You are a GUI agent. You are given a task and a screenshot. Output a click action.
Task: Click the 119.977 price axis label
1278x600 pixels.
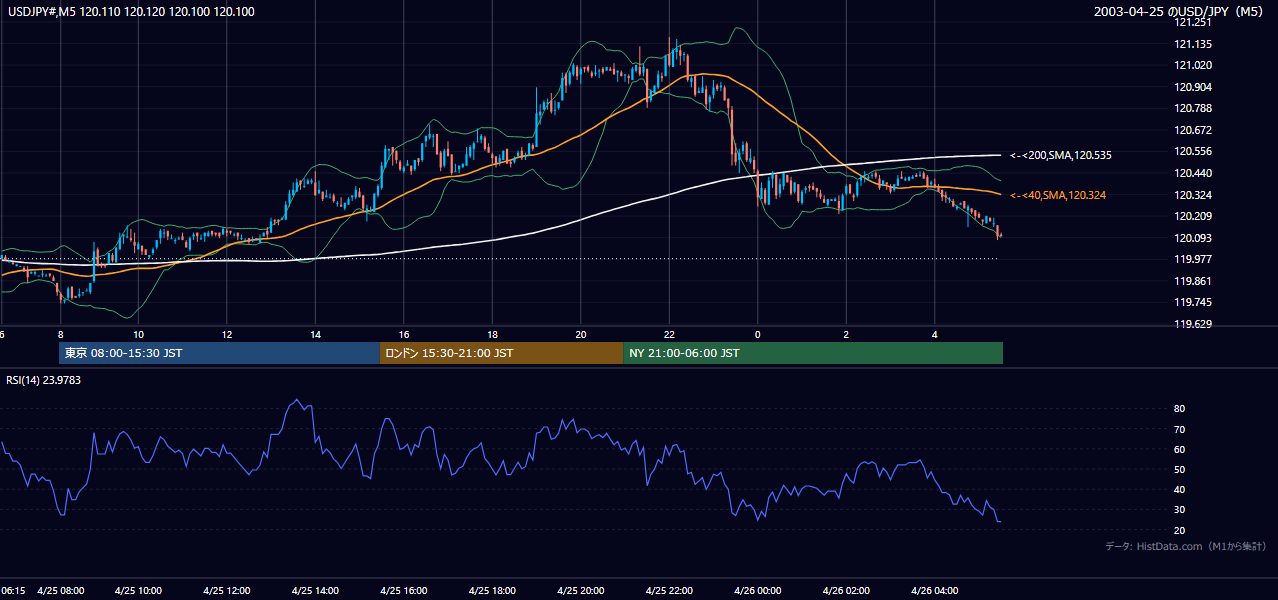[x=1193, y=259]
